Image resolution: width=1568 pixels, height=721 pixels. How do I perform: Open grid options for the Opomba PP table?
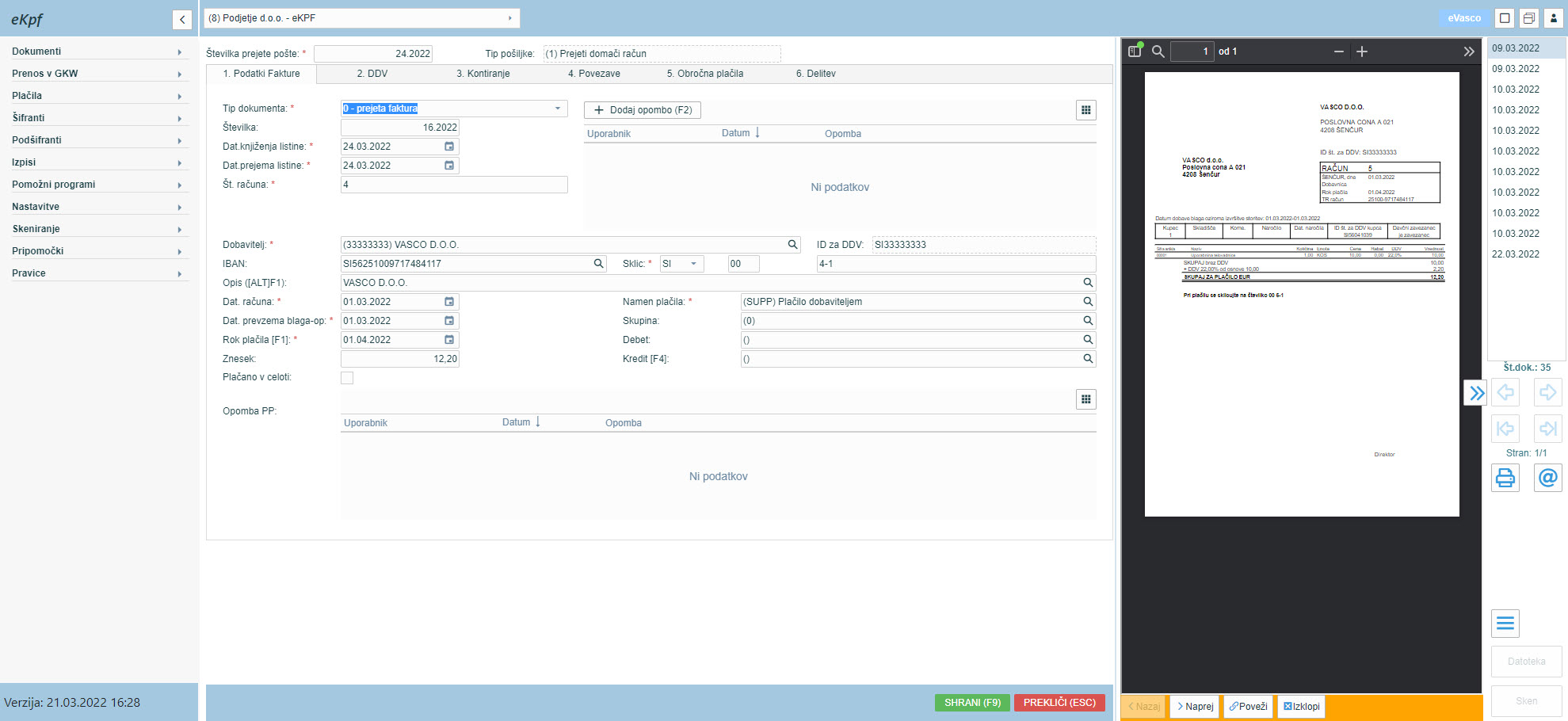pos(1086,399)
